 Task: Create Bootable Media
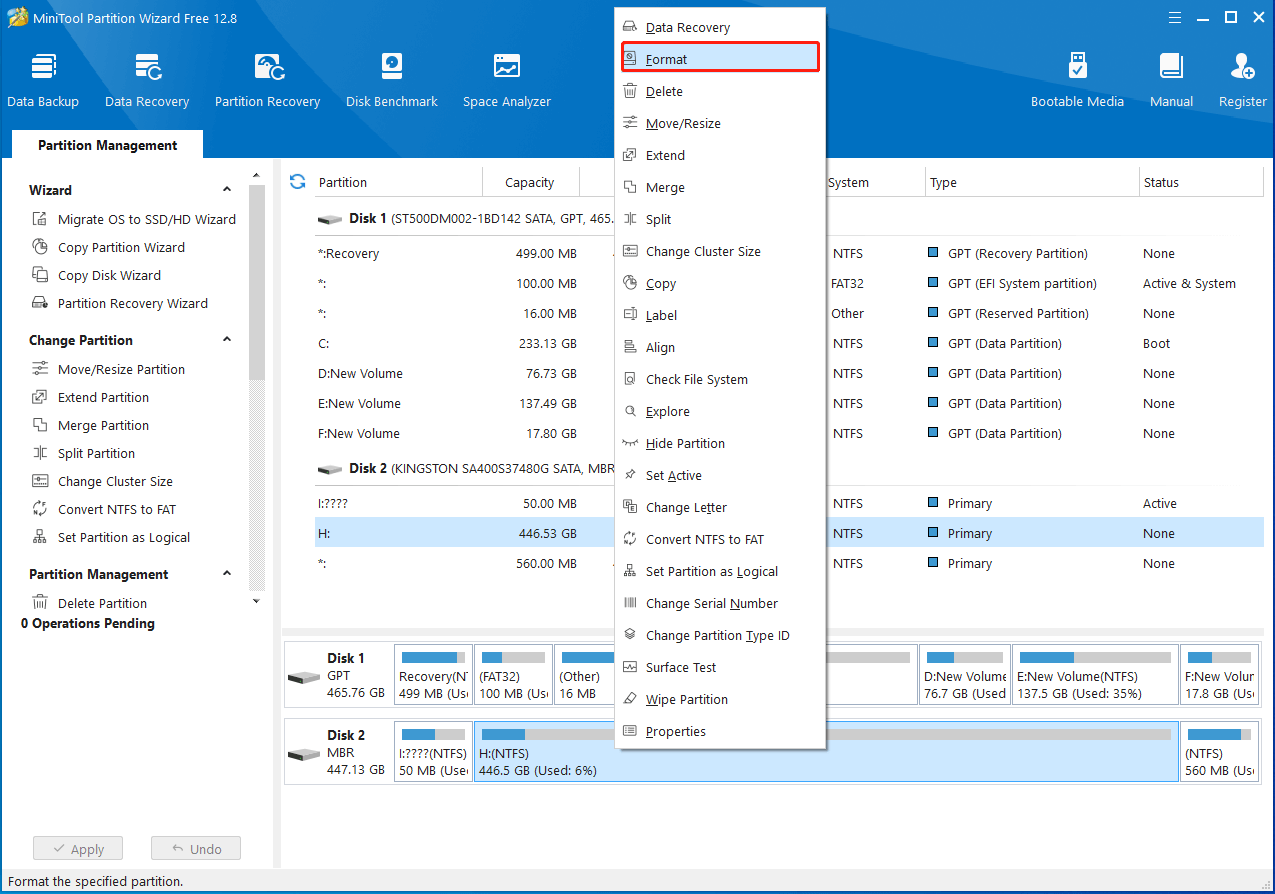click(x=1077, y=81)
